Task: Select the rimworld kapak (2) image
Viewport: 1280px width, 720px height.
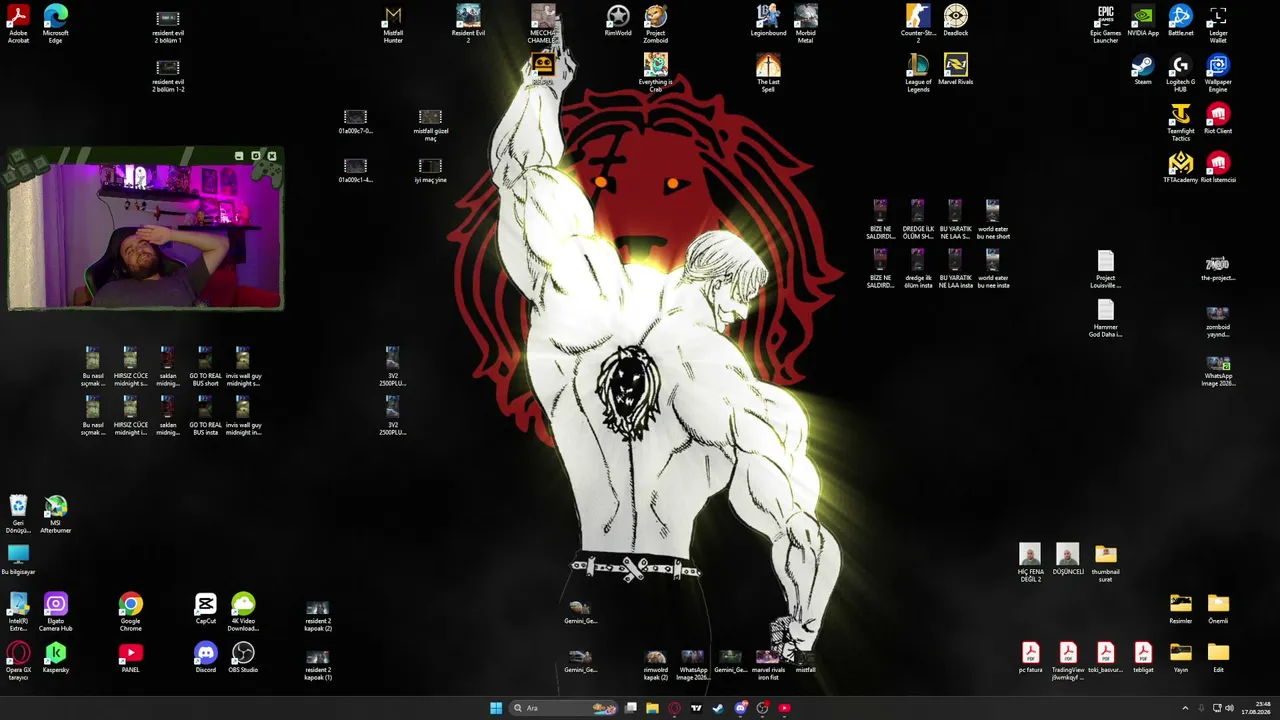Action: point(656,666)
